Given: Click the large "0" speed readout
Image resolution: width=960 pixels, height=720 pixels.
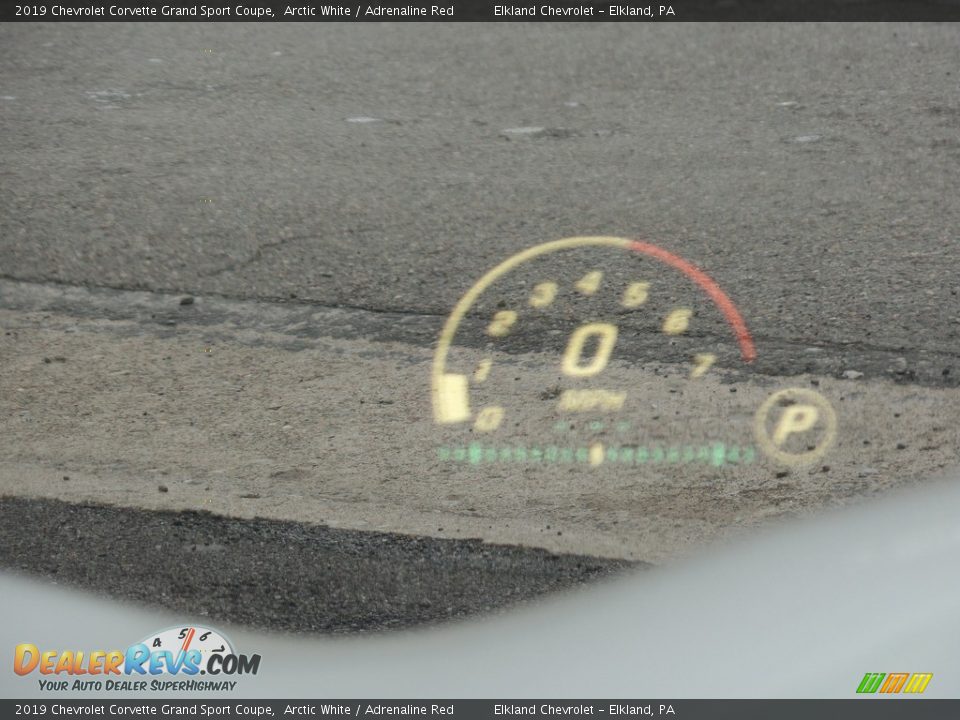Looking at the screenshot, I should click(590, 350).
